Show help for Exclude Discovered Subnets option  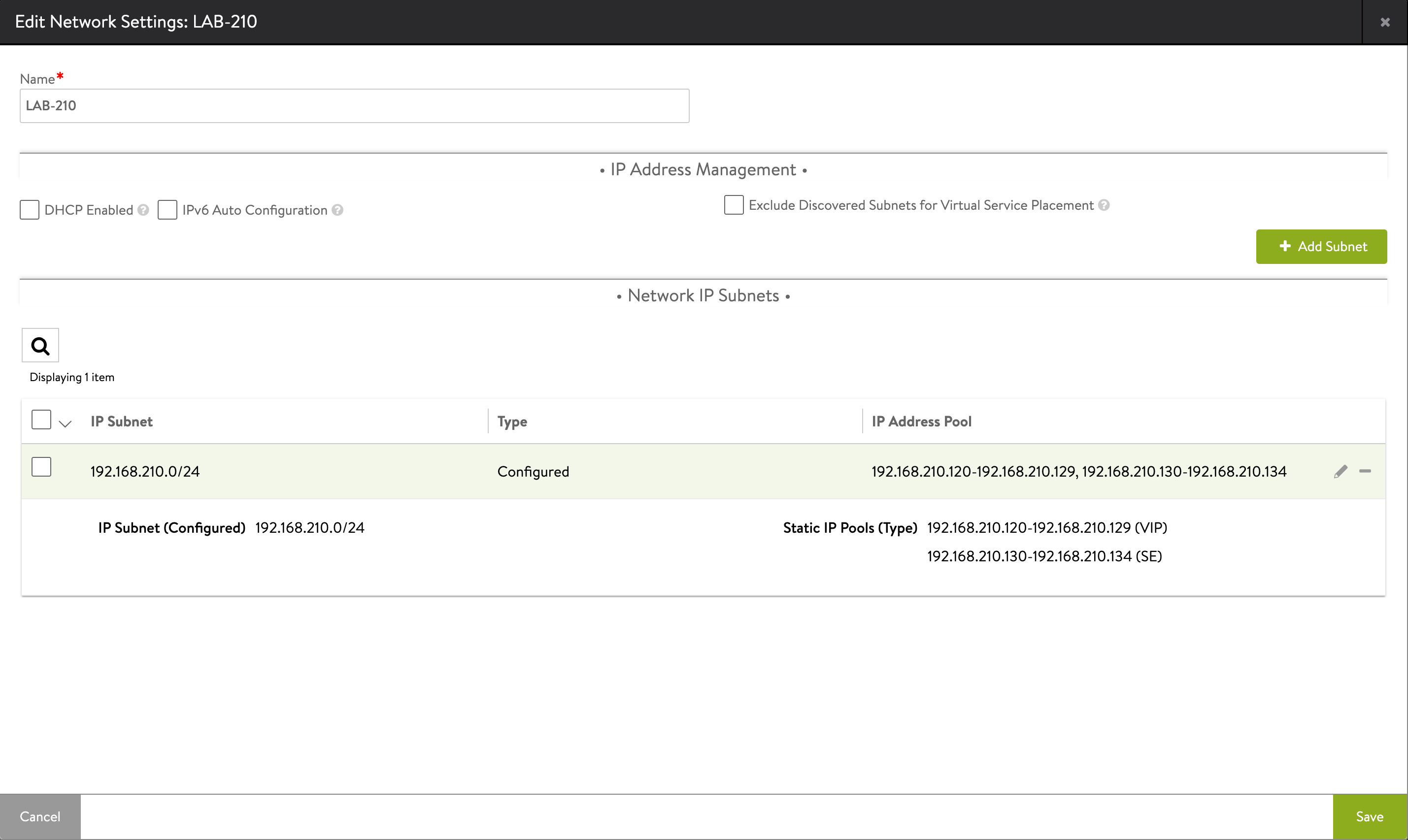(x=1104, y=205)
